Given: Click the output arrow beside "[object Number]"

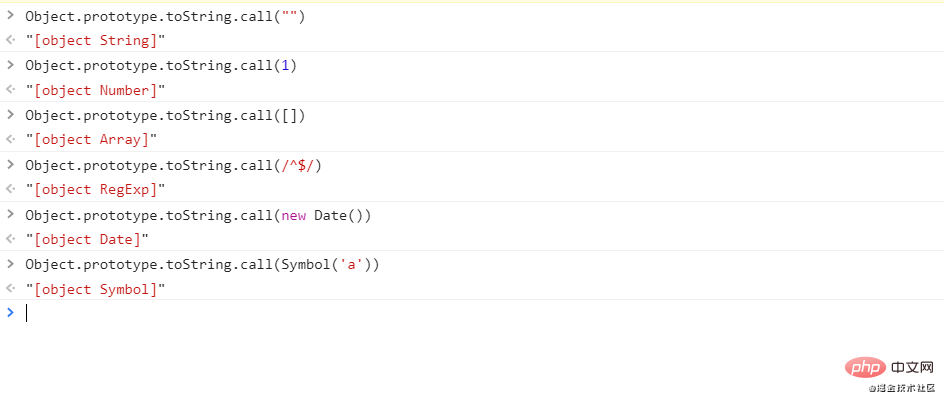Looking at the screenshot, I should click(x=10, y=91).
